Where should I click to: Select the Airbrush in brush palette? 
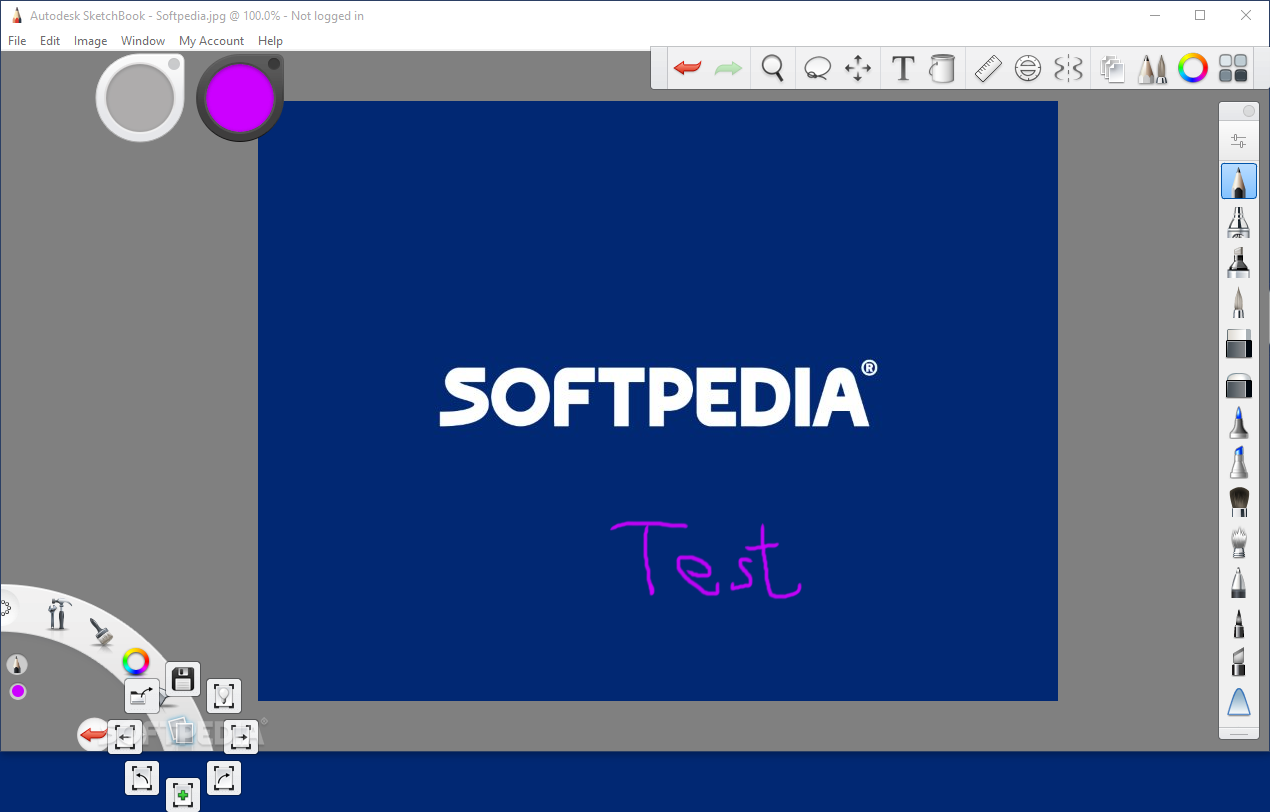[x=1239, y=222]
